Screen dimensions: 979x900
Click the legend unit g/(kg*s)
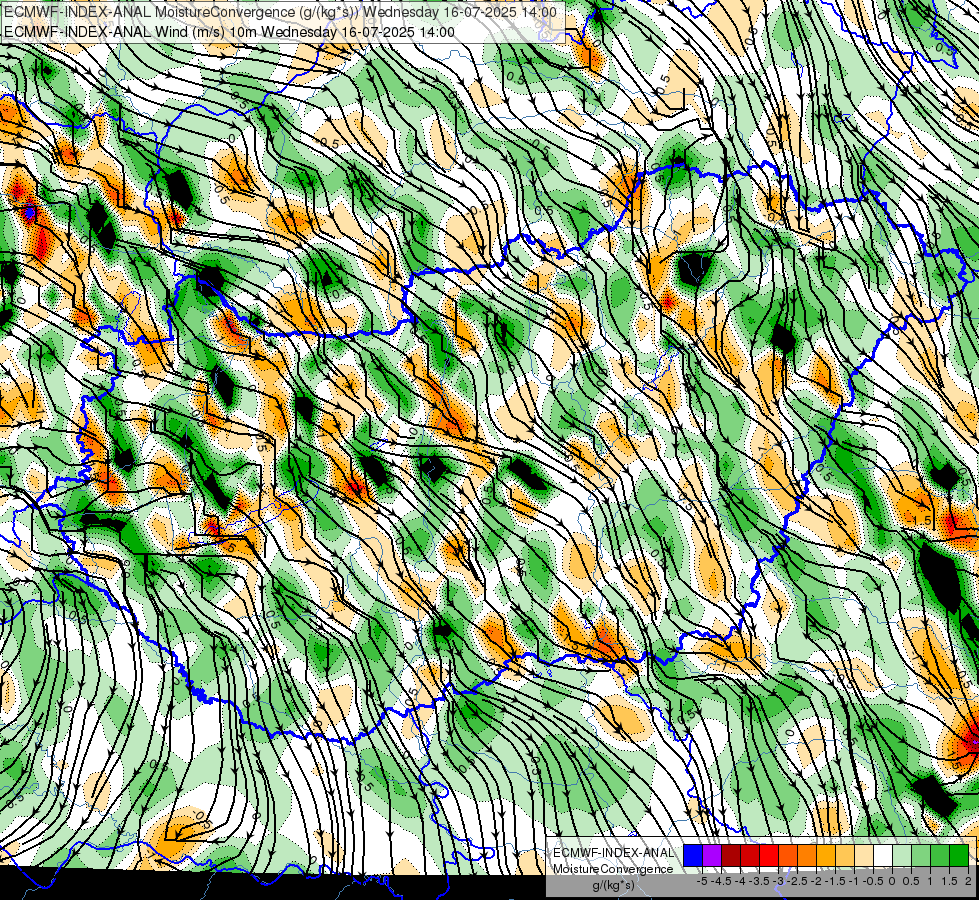pyautogui.click(x=614, y=885)
